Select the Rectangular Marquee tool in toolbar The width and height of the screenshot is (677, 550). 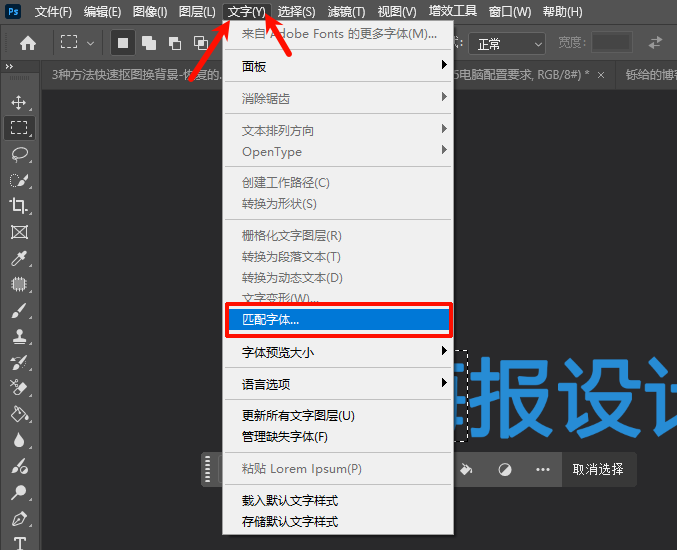[x=19, y=128]
